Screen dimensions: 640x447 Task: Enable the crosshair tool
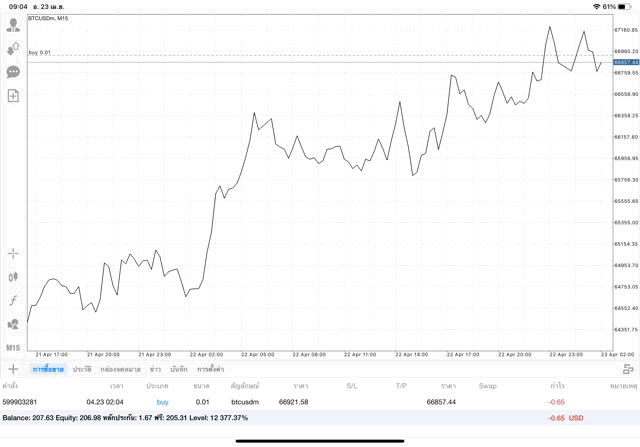(x=13, y=254)
